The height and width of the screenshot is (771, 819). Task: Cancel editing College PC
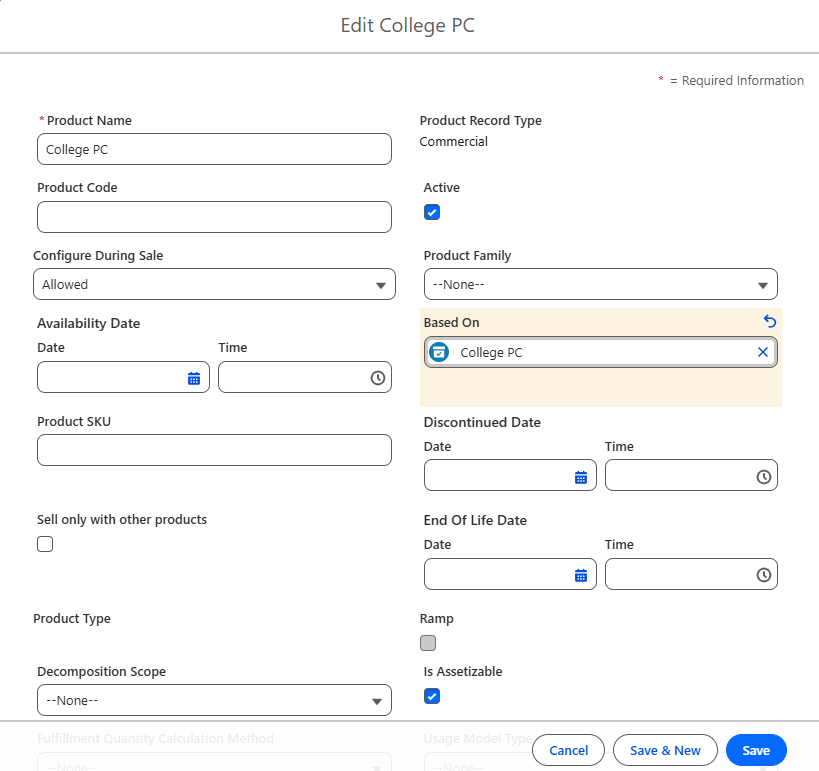pyautogui.click(x=569, y=750)
